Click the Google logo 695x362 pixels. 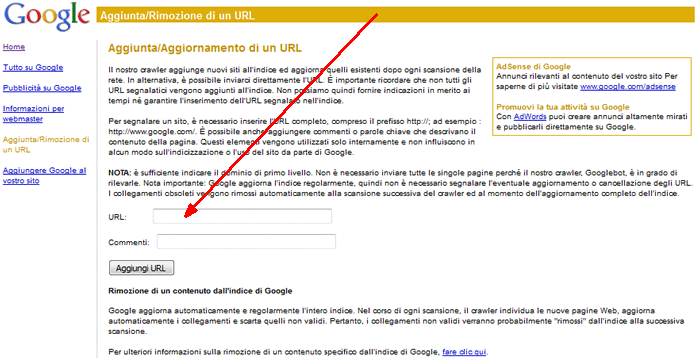pyautogui.click(x=47, y=16)
